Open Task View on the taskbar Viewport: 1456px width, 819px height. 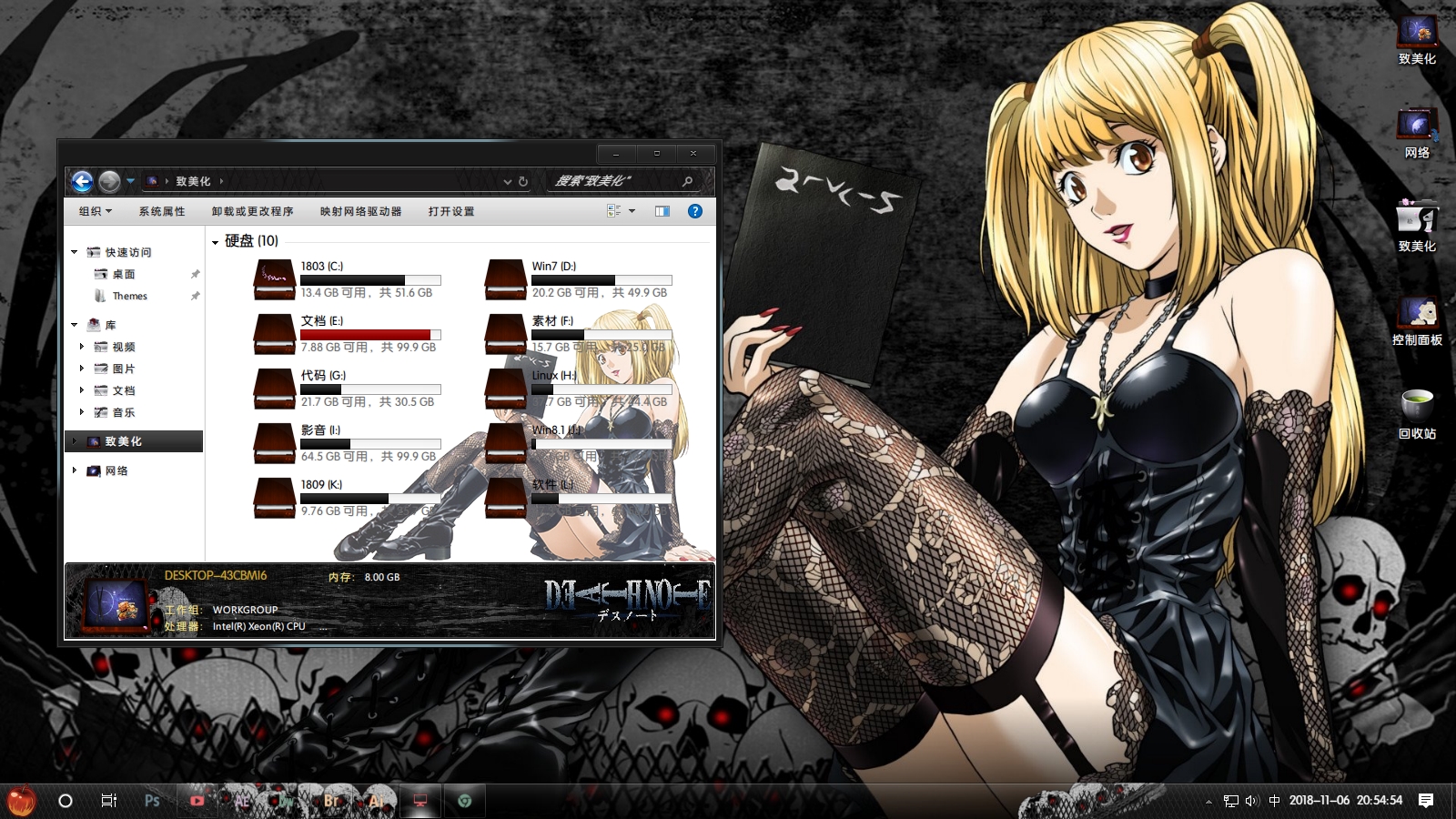tap(109, 801)
